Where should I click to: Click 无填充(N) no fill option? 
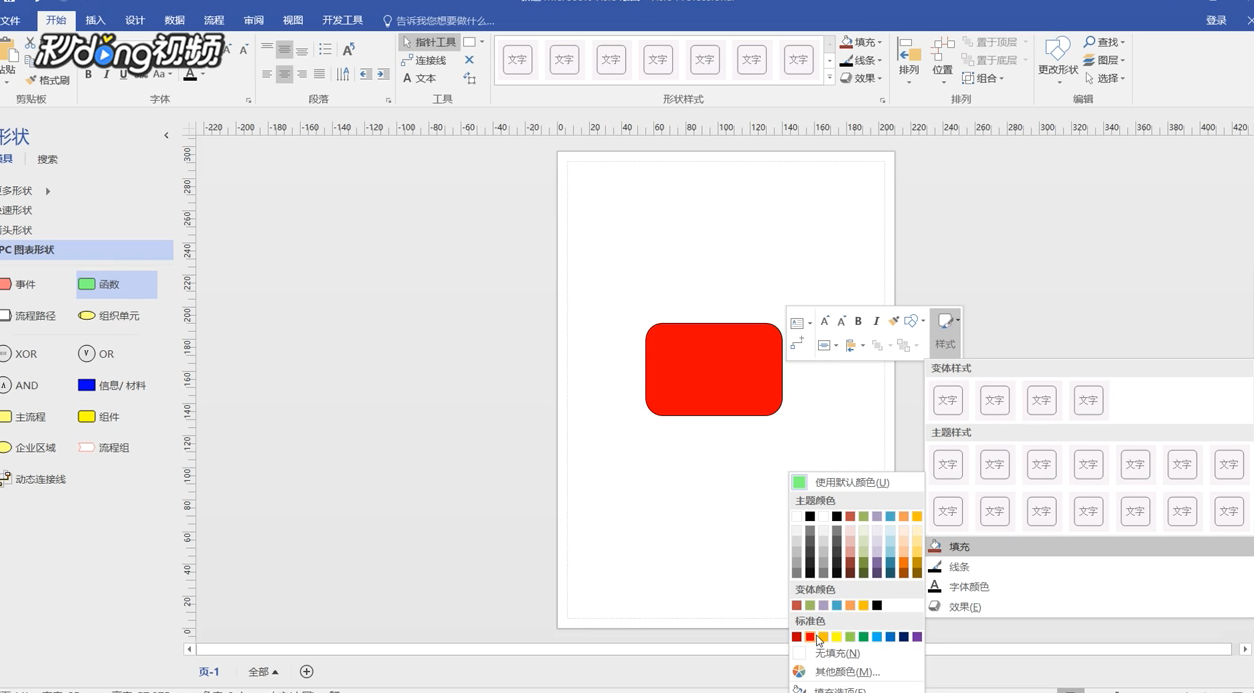(x=856, y=653)
